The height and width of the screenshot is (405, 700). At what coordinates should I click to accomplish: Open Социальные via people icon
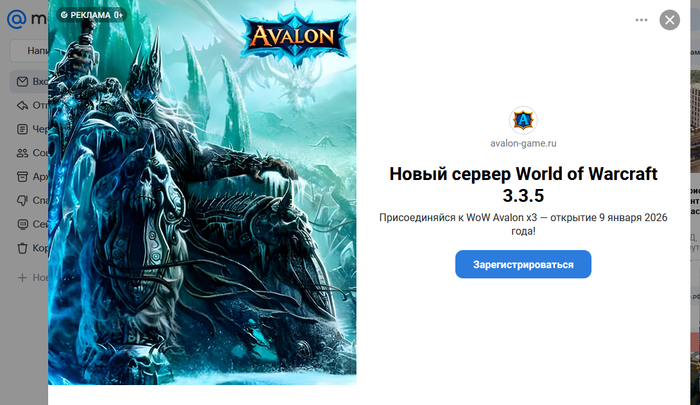click(x=22, y=153)
